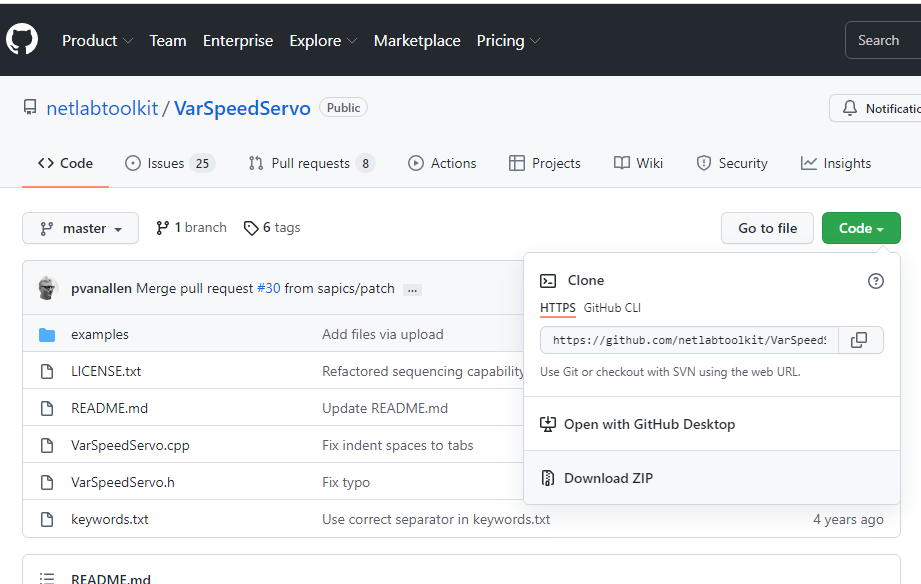Open the keywords.txt file name

point(110,519)
